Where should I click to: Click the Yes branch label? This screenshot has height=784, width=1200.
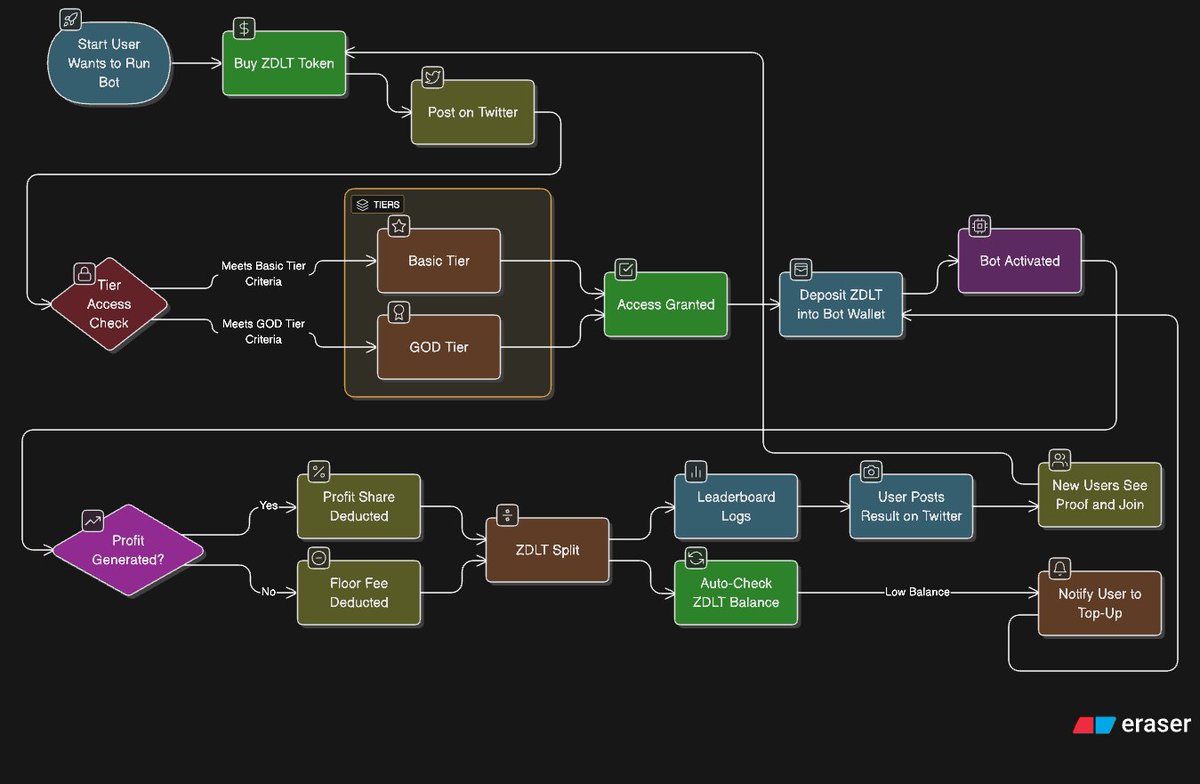(x=269, y=505)
